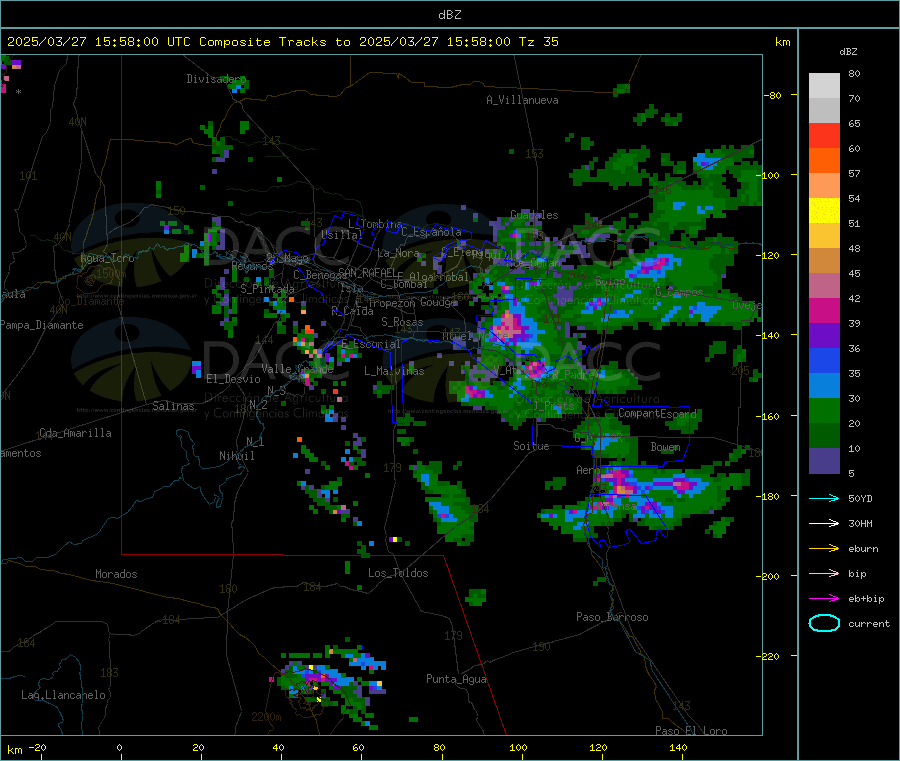
Task: Click the Bowen location label
Action: [x=665, y=447]
